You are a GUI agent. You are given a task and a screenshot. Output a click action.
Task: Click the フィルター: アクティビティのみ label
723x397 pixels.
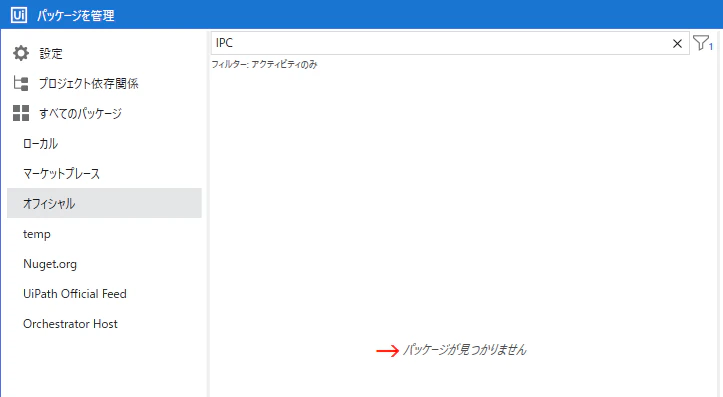264,65
